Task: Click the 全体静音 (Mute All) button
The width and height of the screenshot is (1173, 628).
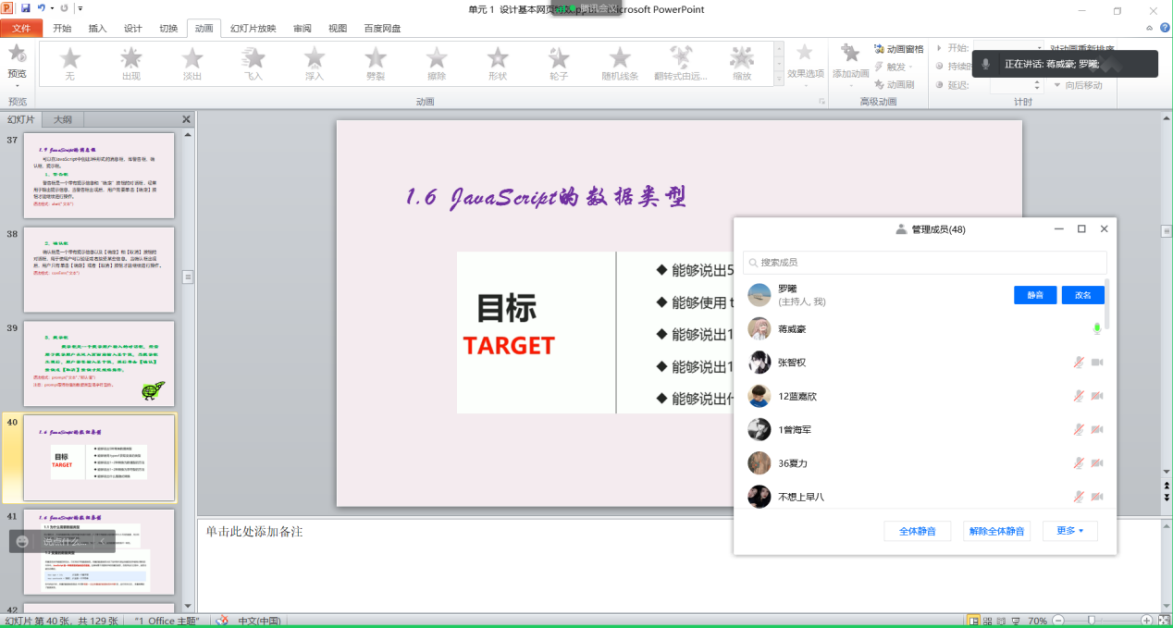Action: [917, 531]
